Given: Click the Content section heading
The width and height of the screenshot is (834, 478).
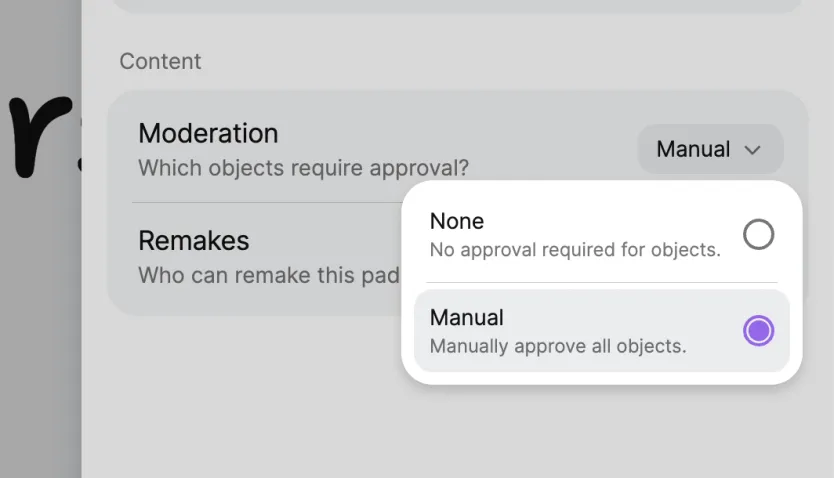Looking at the screenshot, I should click(160, 61).
